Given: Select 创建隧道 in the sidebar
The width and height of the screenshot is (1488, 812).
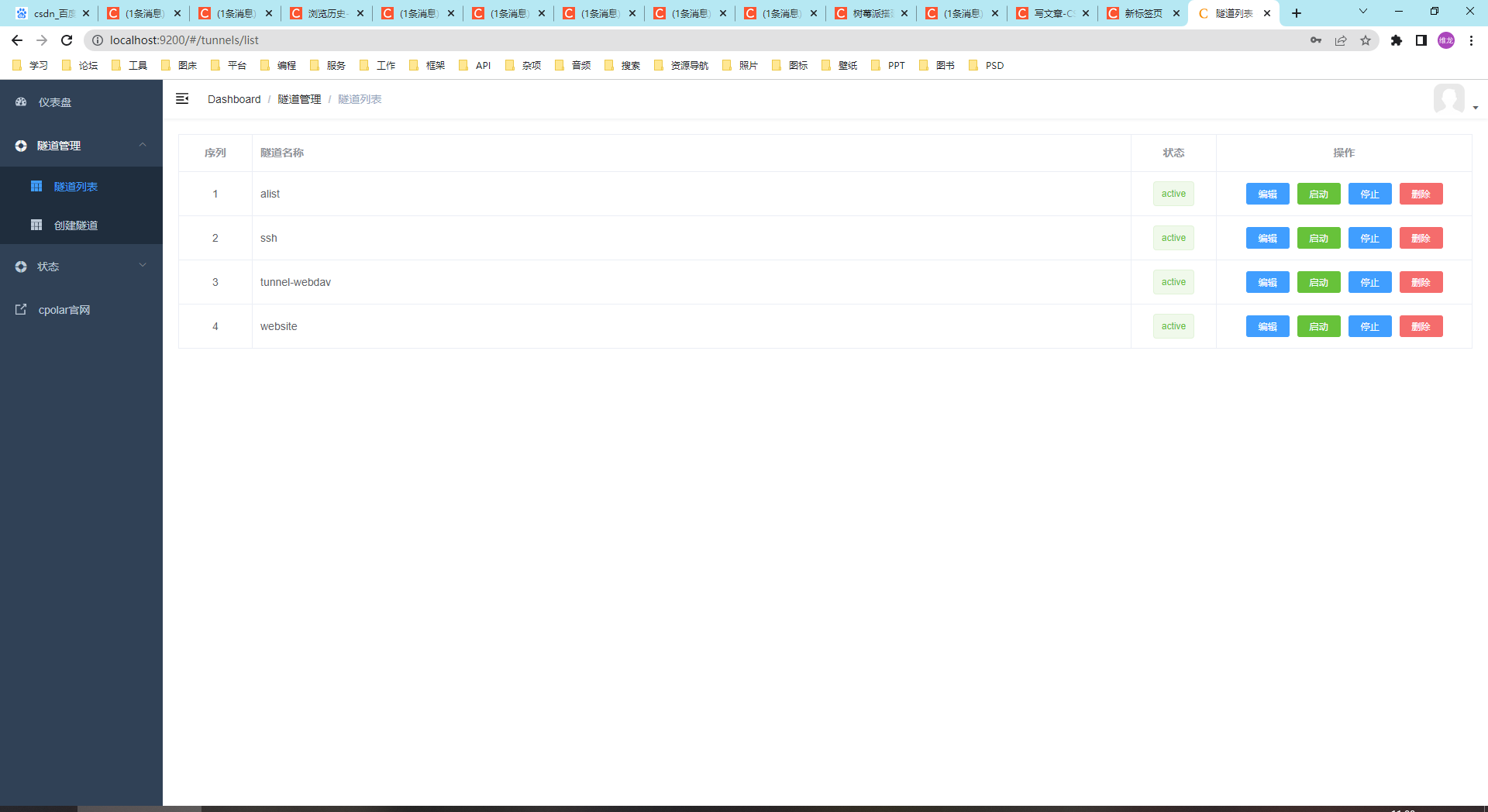Looking at the screenshot, I should (x=81, y=225).
